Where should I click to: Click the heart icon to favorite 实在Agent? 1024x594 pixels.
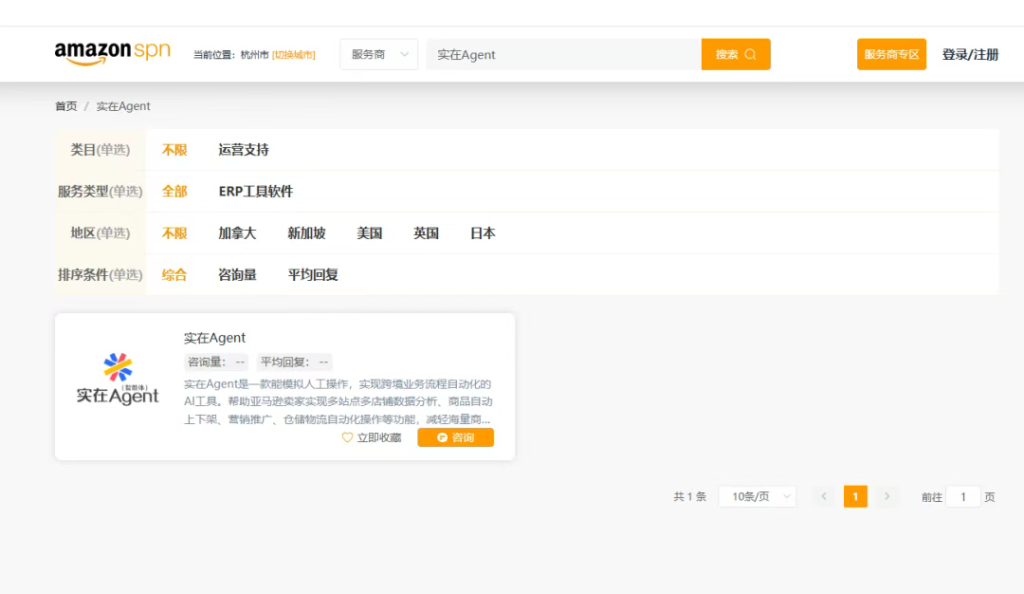(348, 438)
